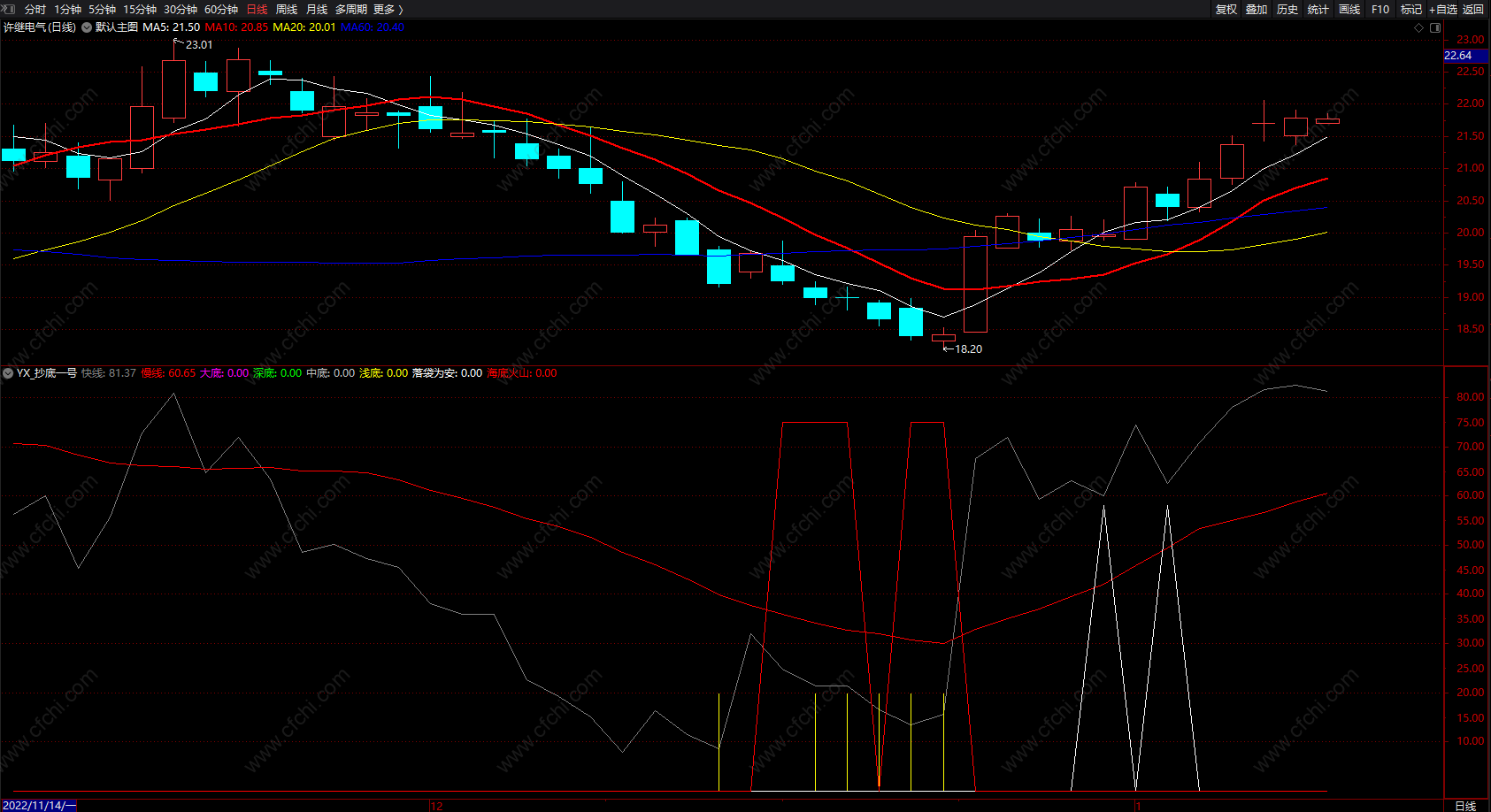Click the 18.20 low price label
Viewport: 1491px width, 812px height.
point(968,349)
